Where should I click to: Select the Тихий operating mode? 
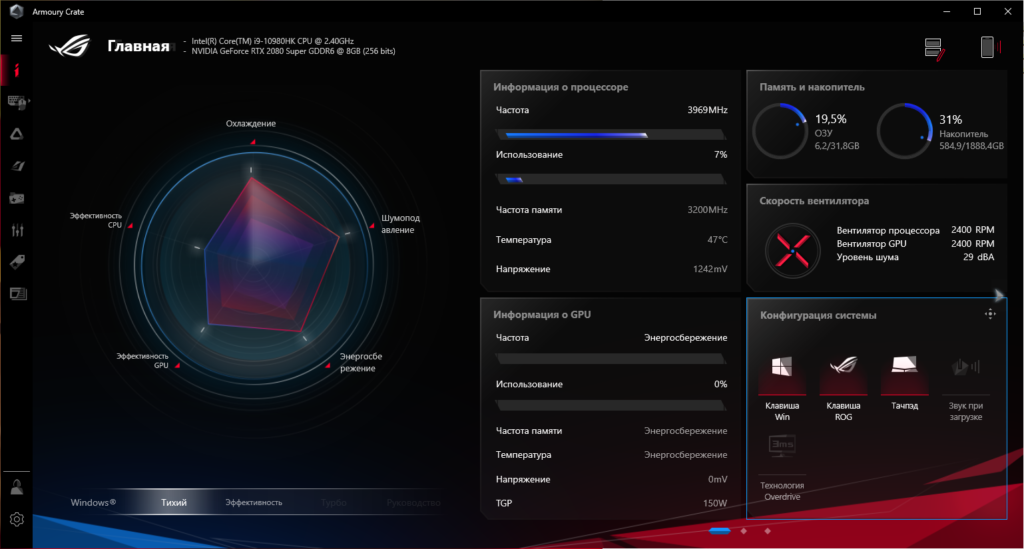tap(174, 502)
